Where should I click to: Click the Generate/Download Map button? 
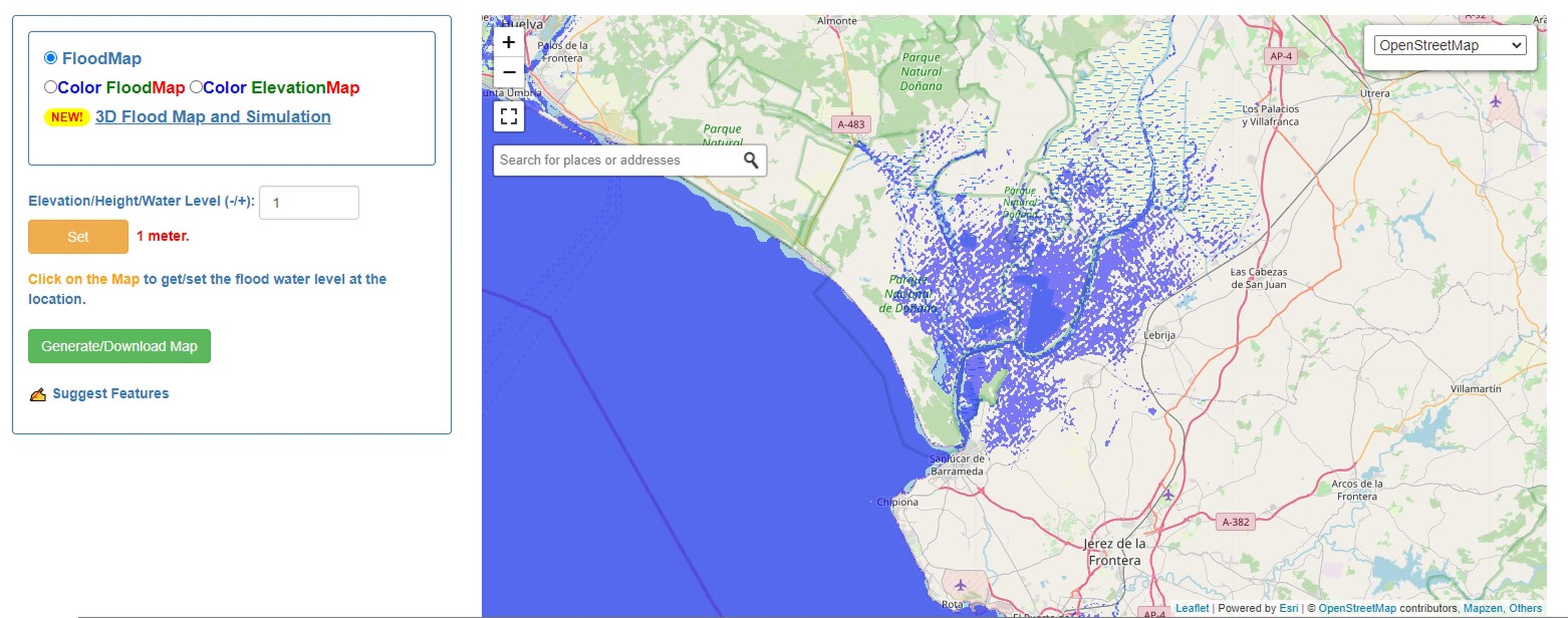click(x=121, y=346)
